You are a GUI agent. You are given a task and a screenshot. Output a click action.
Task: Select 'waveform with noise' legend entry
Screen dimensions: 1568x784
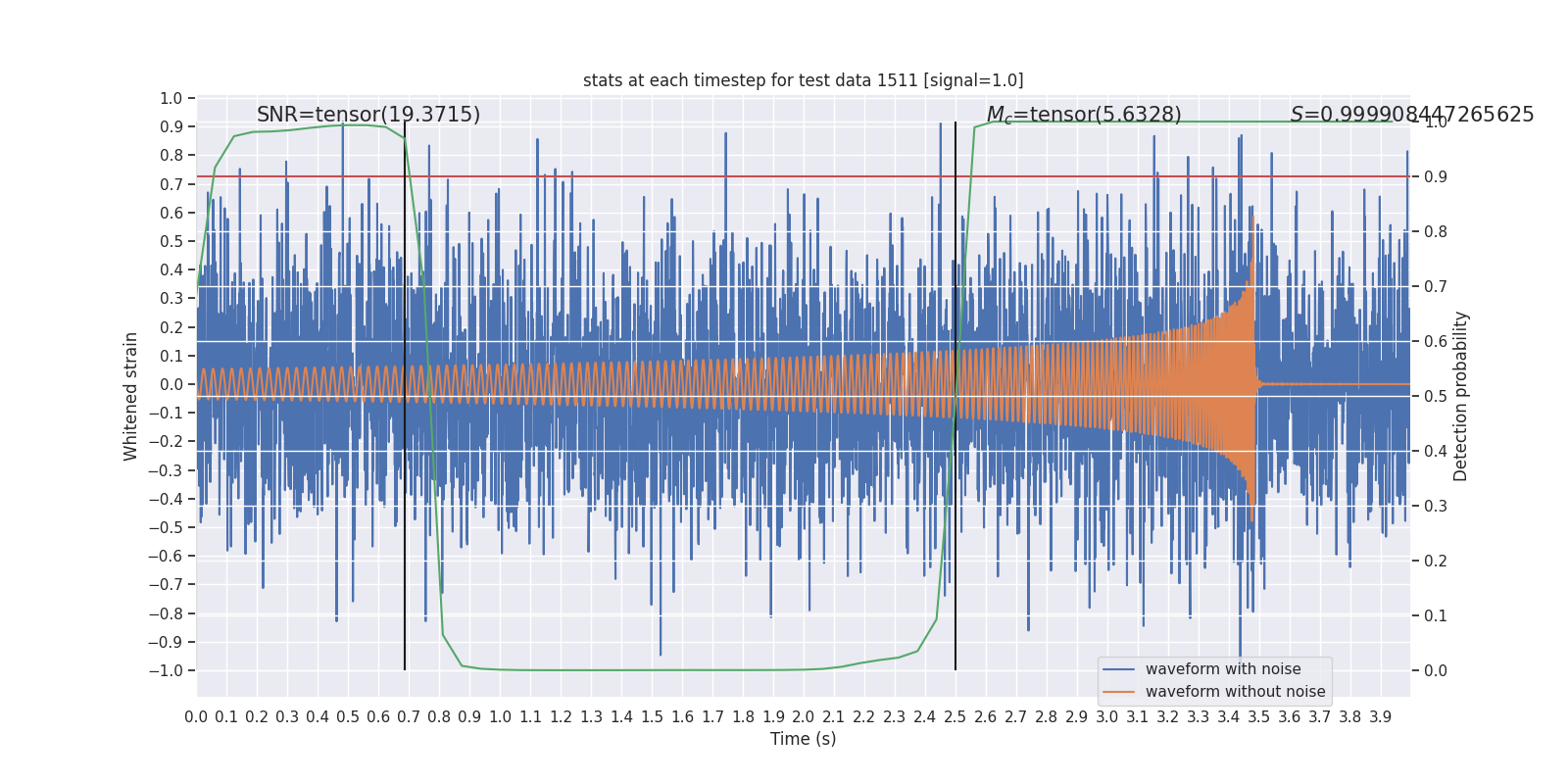[1223, 669]
